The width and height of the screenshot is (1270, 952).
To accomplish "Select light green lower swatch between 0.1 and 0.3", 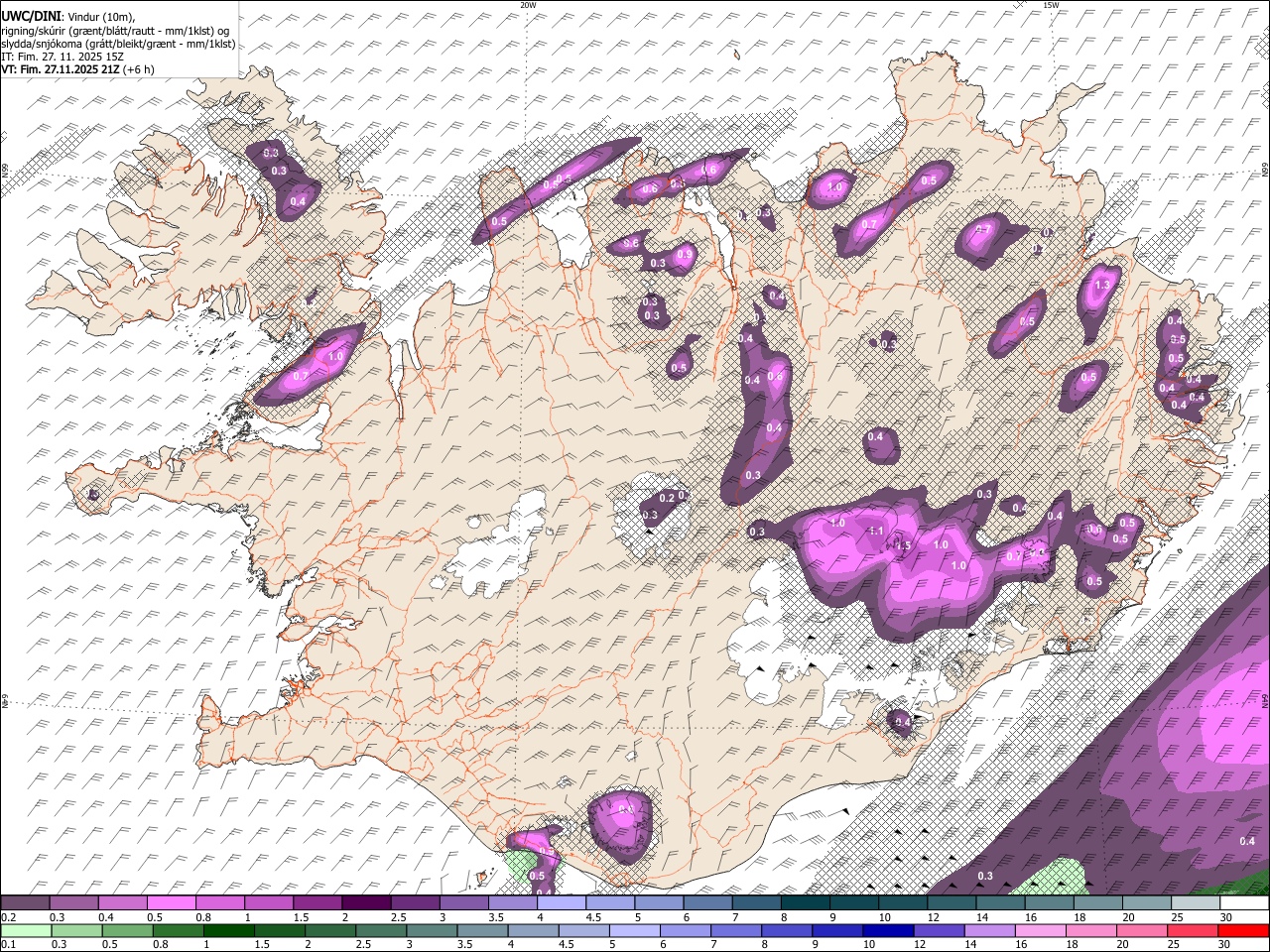I will [25, 930].
